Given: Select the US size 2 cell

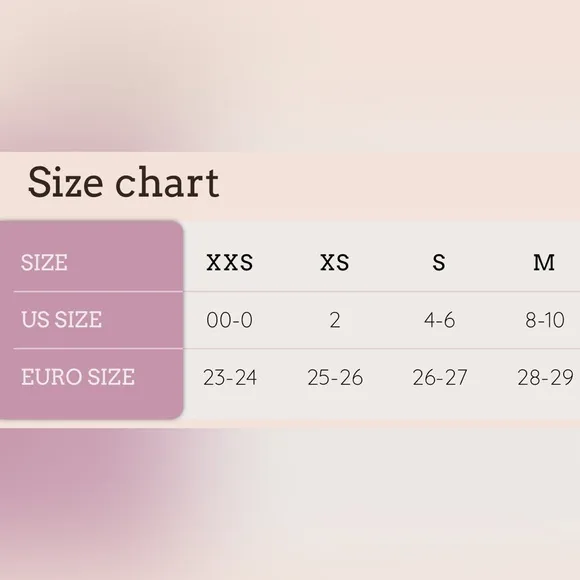Looking at the screenshot, I should point(335,320).
